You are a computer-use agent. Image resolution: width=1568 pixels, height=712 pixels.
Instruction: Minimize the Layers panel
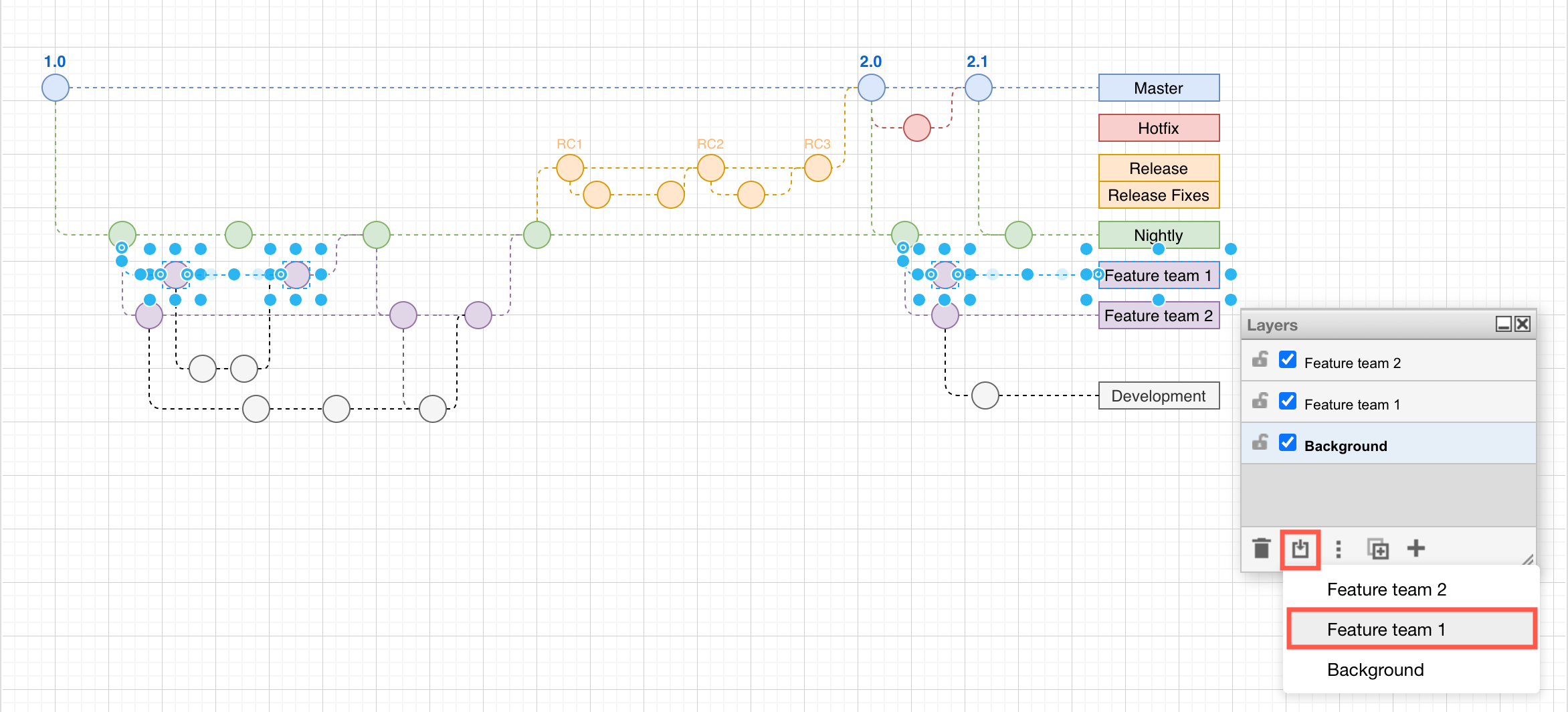[1503, 324]
